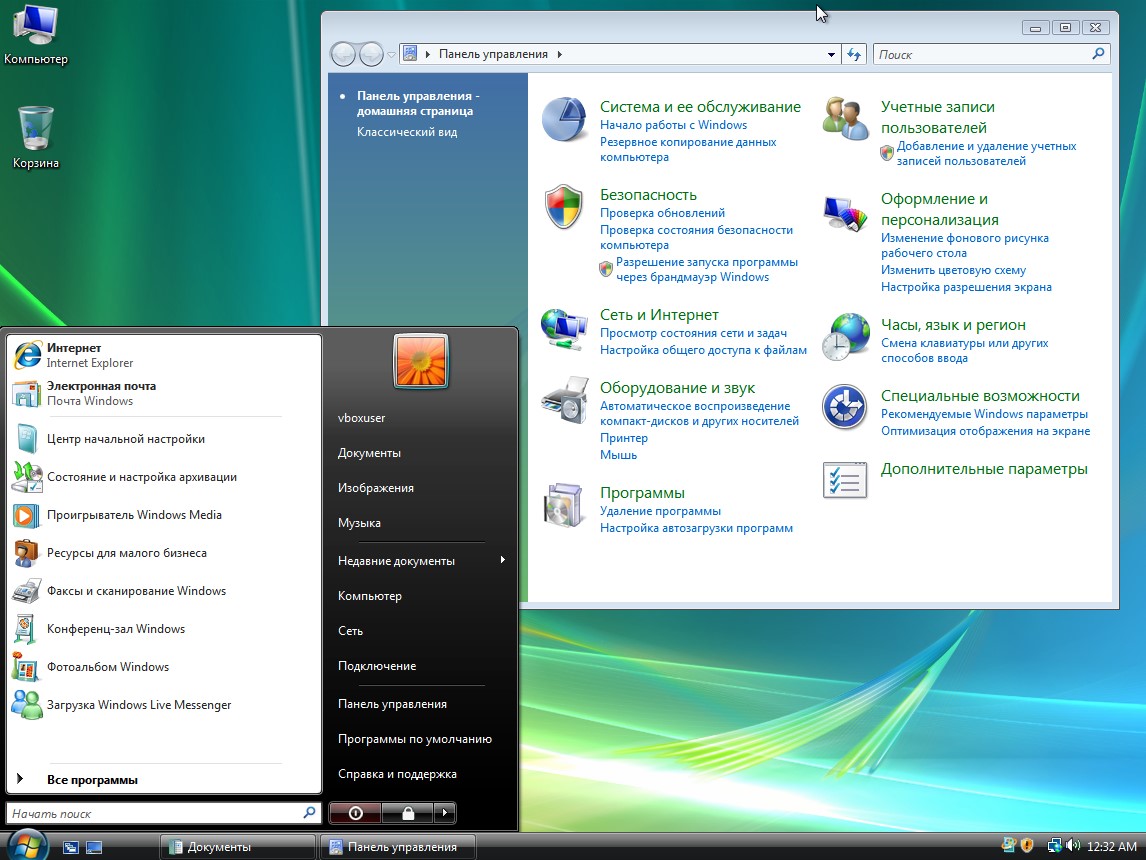The image size is (1146, 860).
Task: Launch Internet Explorer from Start menu
Action: (27, 355)
